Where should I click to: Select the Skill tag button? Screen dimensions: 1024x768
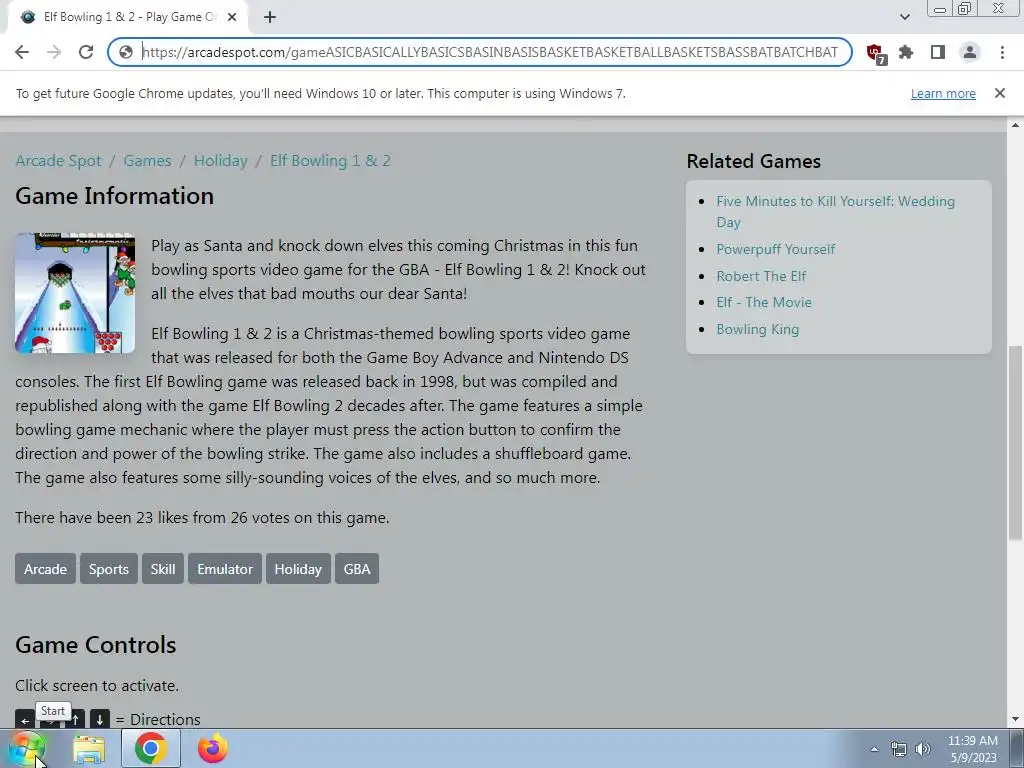pos(163,569)
